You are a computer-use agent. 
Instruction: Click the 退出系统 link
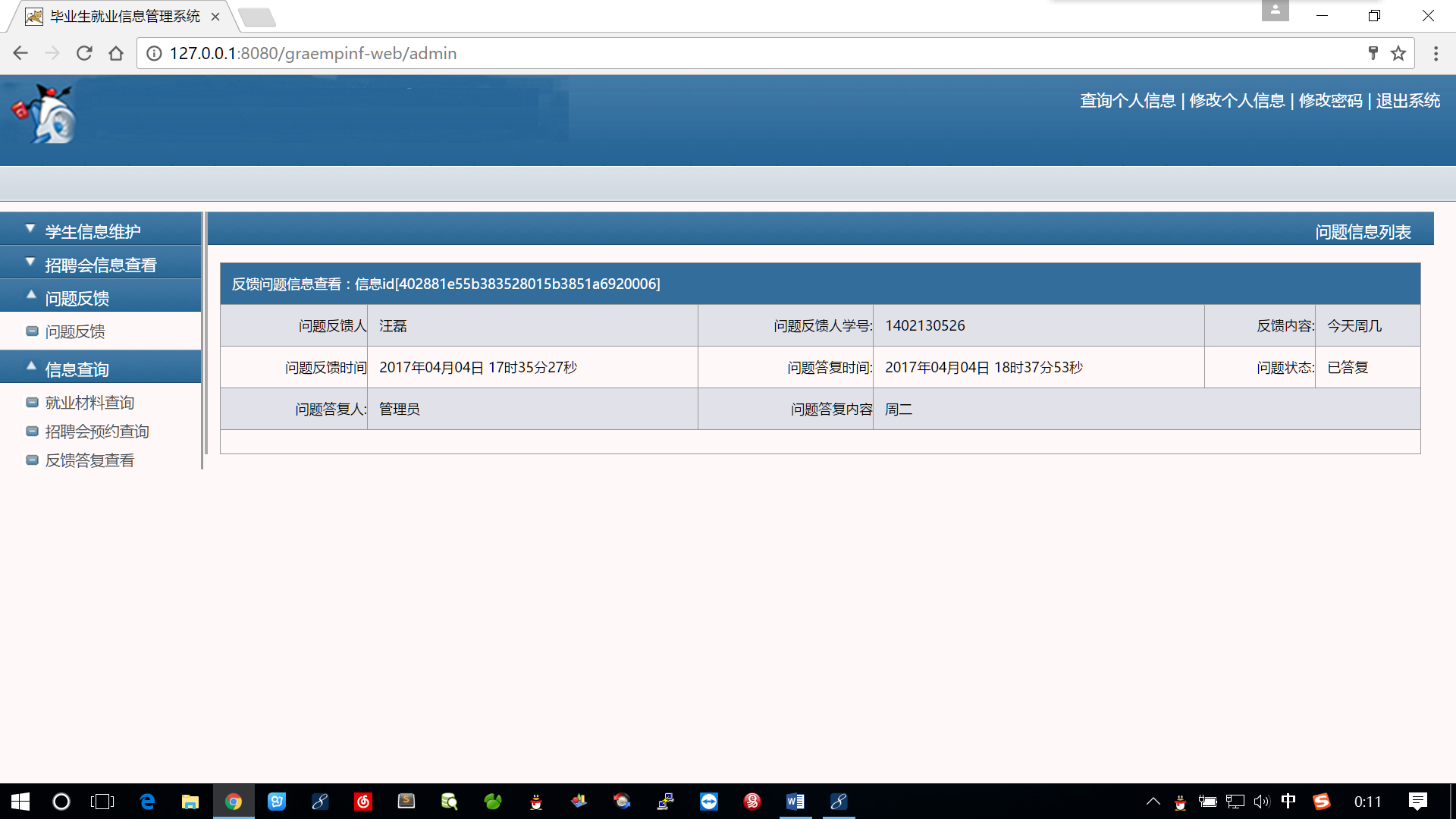coord(1407,101)
